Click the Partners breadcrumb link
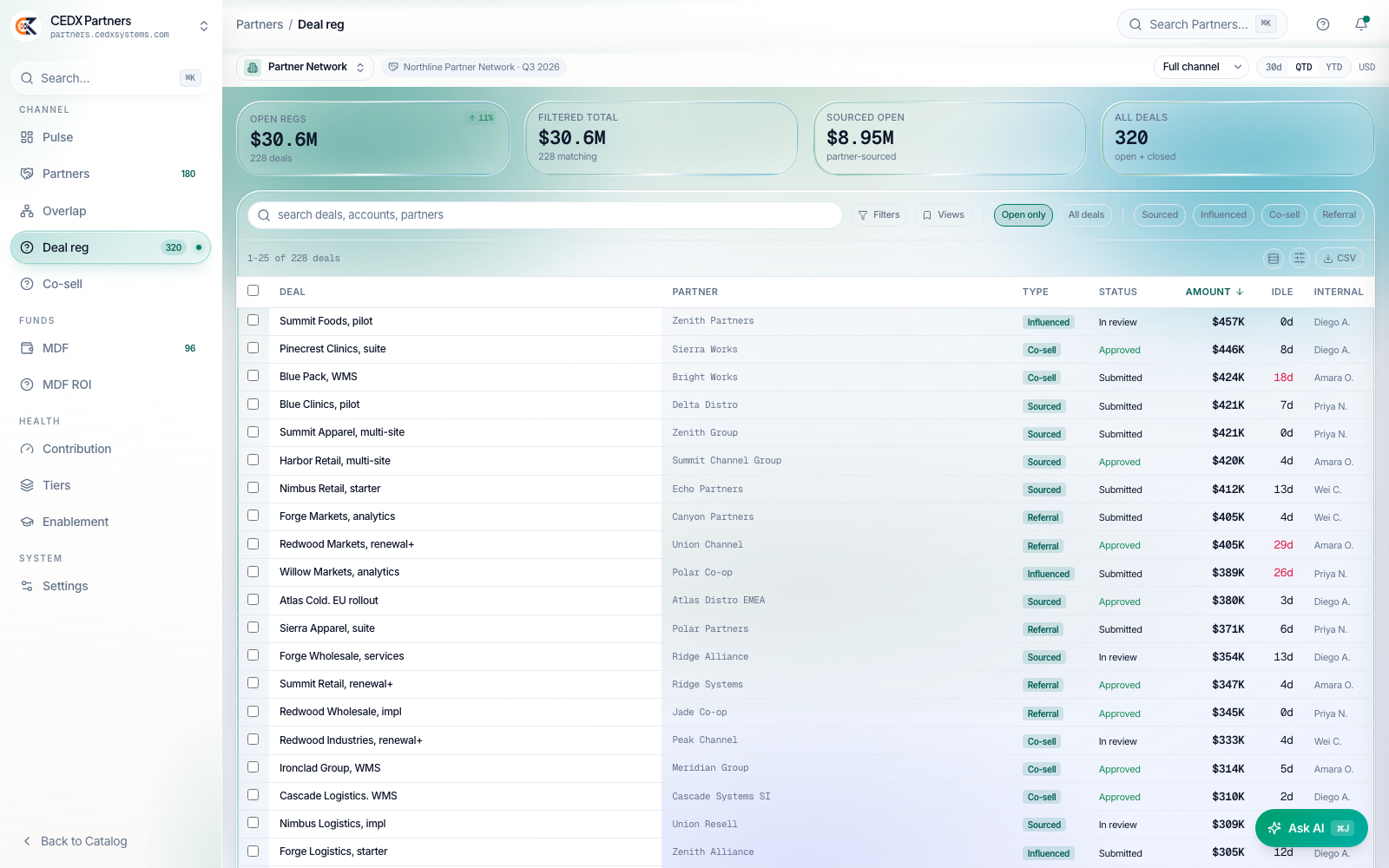The image size is (1389, 868). click(x=260, y=24)
